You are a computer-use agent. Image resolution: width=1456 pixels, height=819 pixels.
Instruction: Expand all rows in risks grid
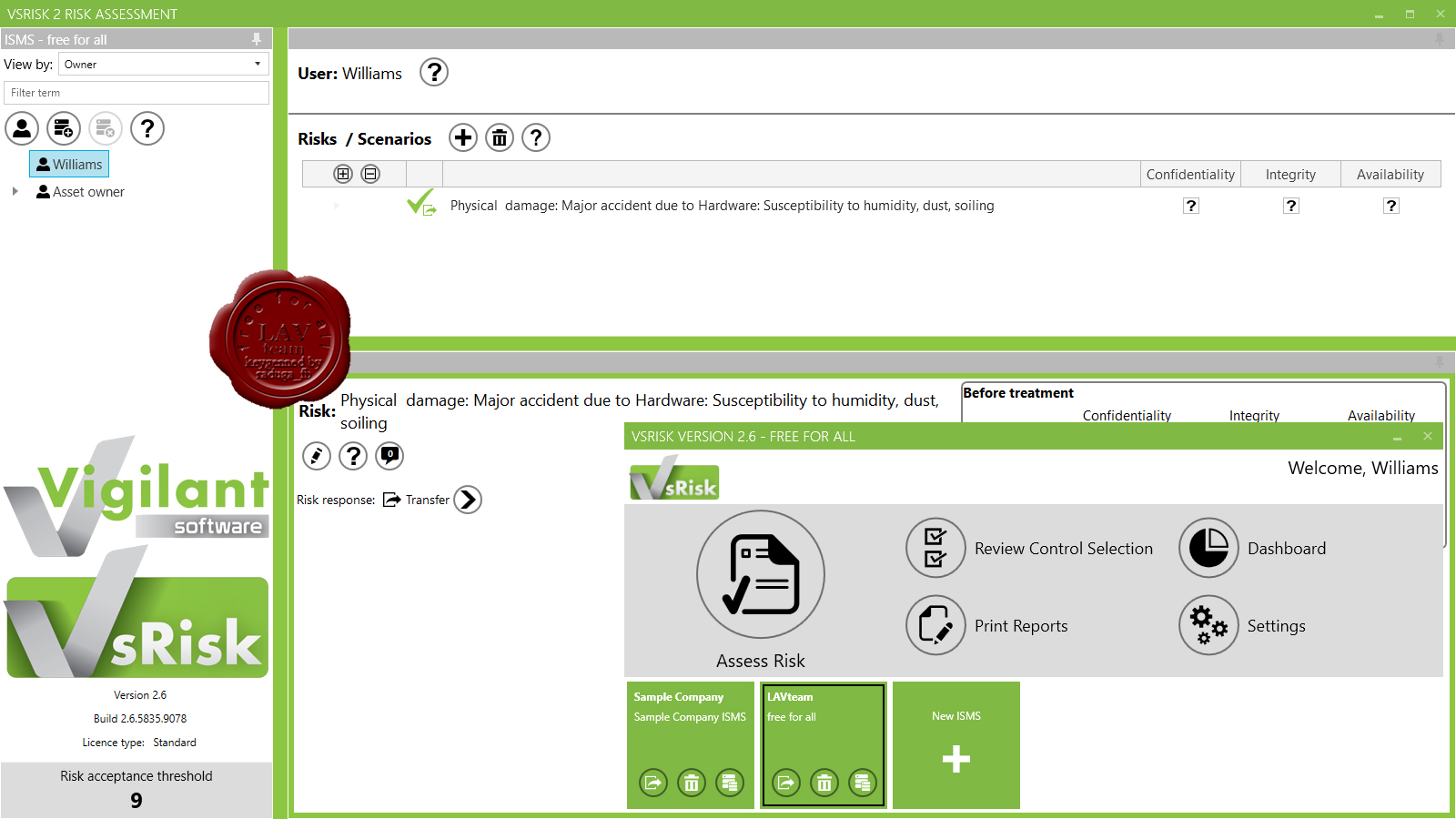point(343,174)
